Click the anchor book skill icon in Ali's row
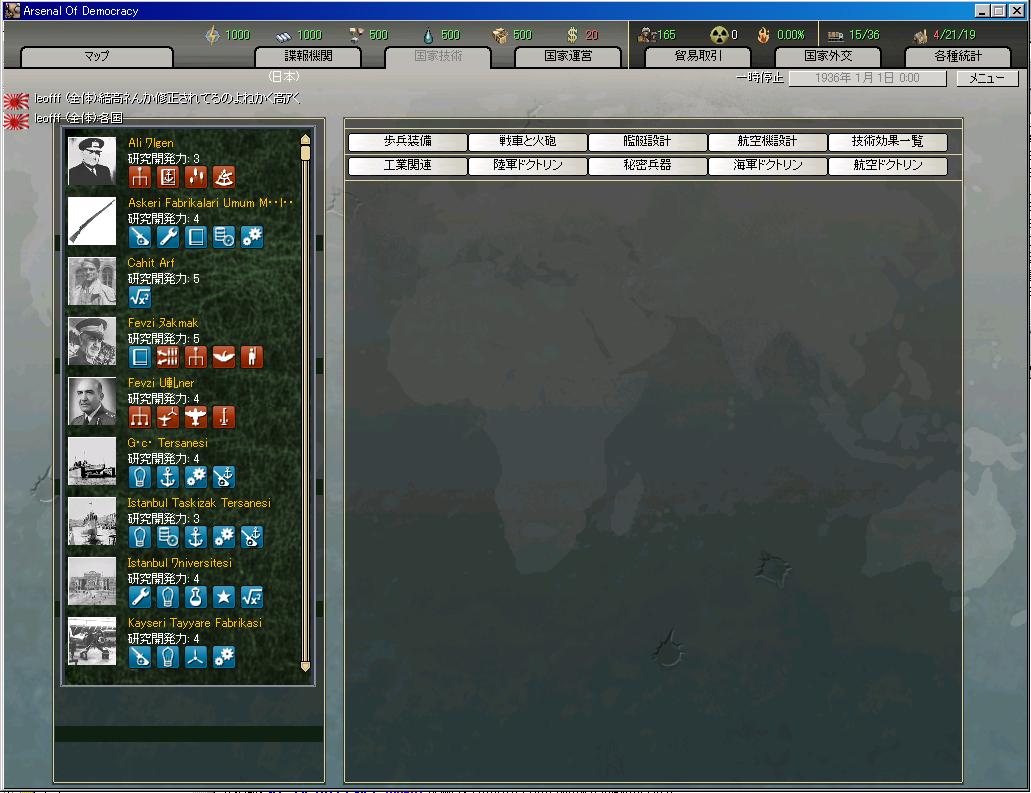The image size is (1031, 793). click(x=168, y=176)
